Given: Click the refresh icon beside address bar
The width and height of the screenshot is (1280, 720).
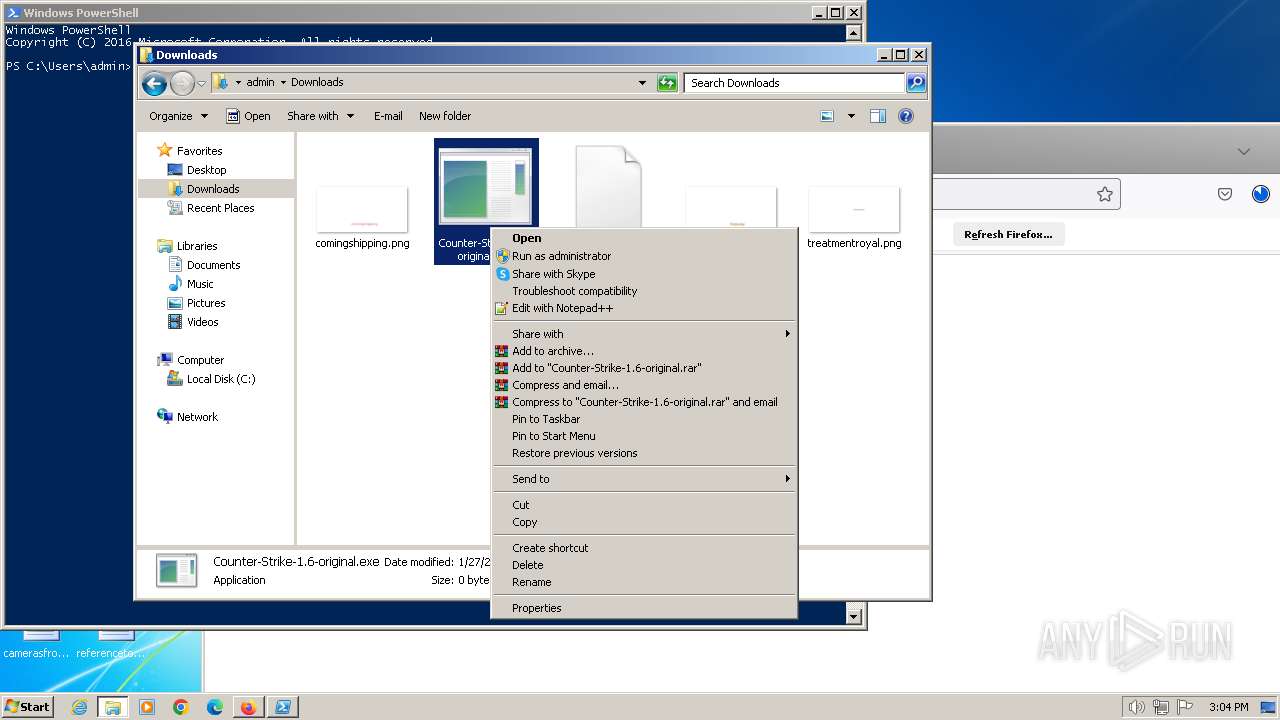Looking at the screenshot, I should point(667,83).
